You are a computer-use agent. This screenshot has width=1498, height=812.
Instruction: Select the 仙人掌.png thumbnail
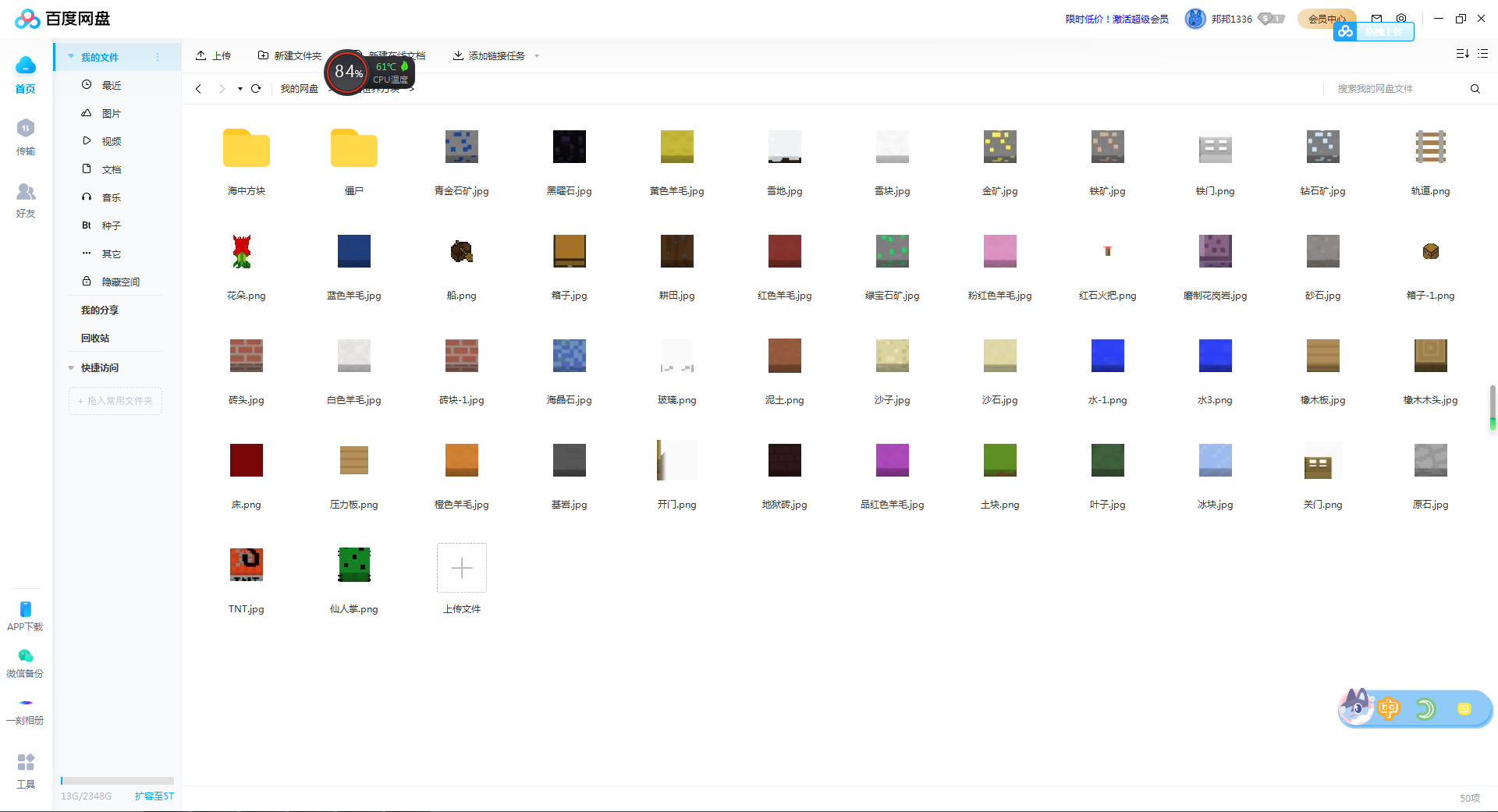click(x=354, y=565)
